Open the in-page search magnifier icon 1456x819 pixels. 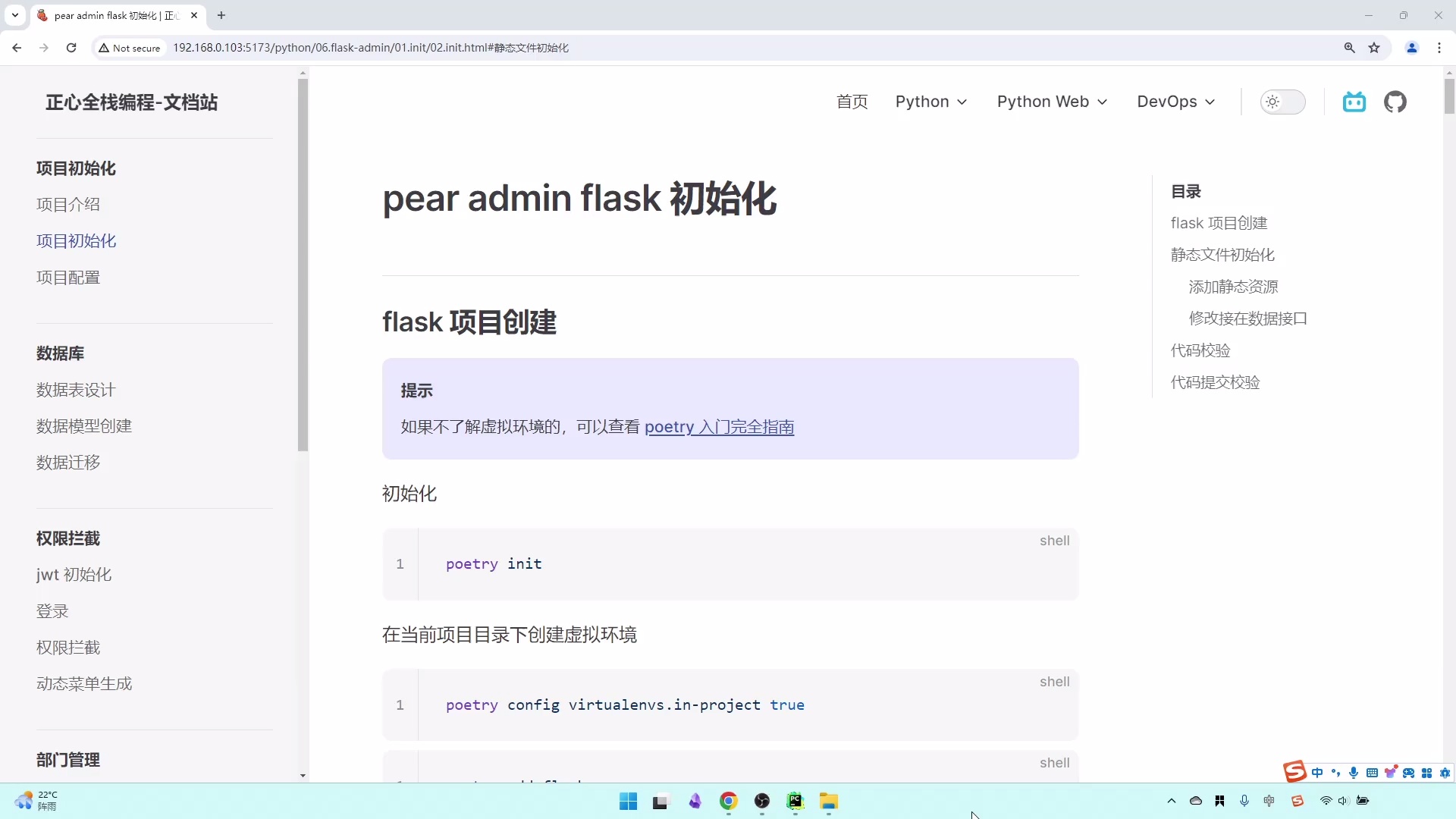[1349, 47]
